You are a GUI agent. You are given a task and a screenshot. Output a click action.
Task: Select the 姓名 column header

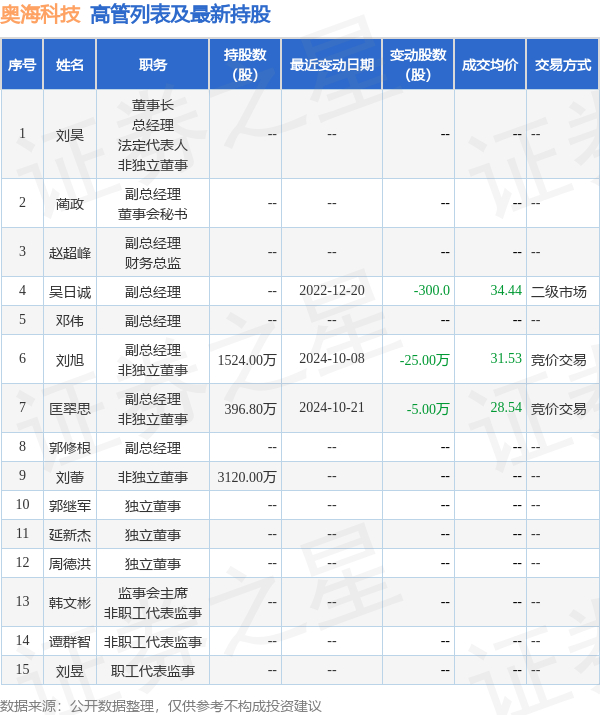tap(70, 65)
